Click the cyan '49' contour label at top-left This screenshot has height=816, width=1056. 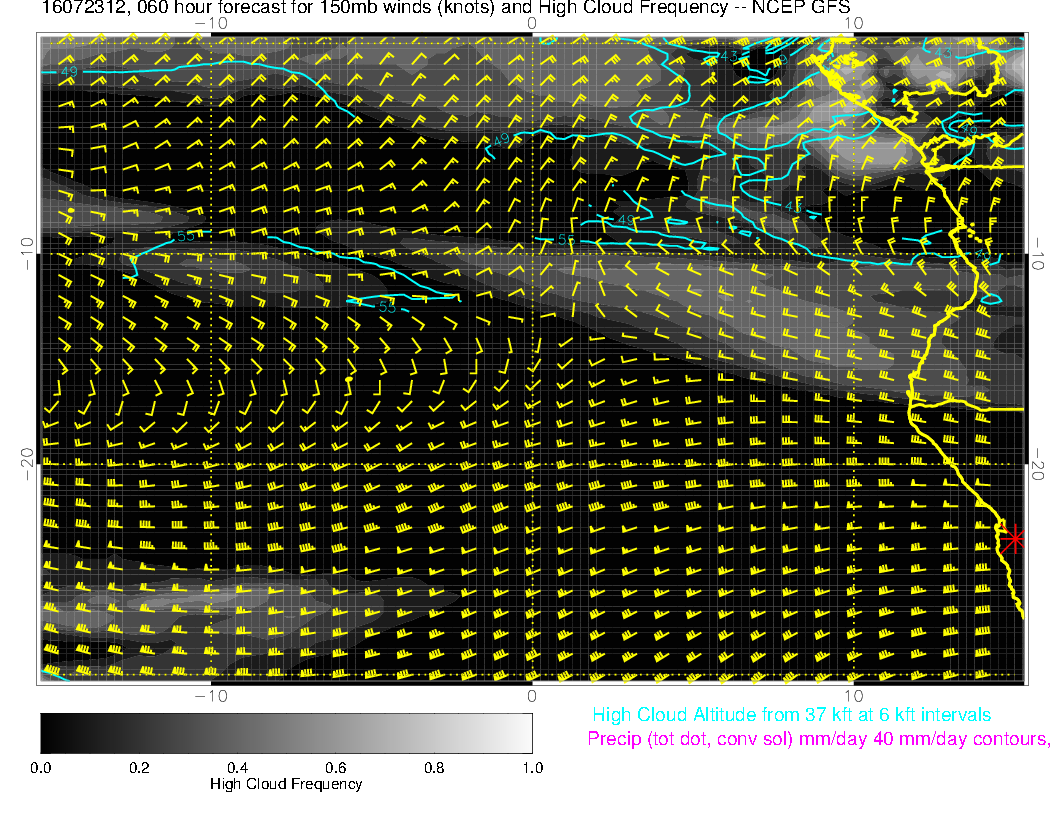click(x=69, y=72)
